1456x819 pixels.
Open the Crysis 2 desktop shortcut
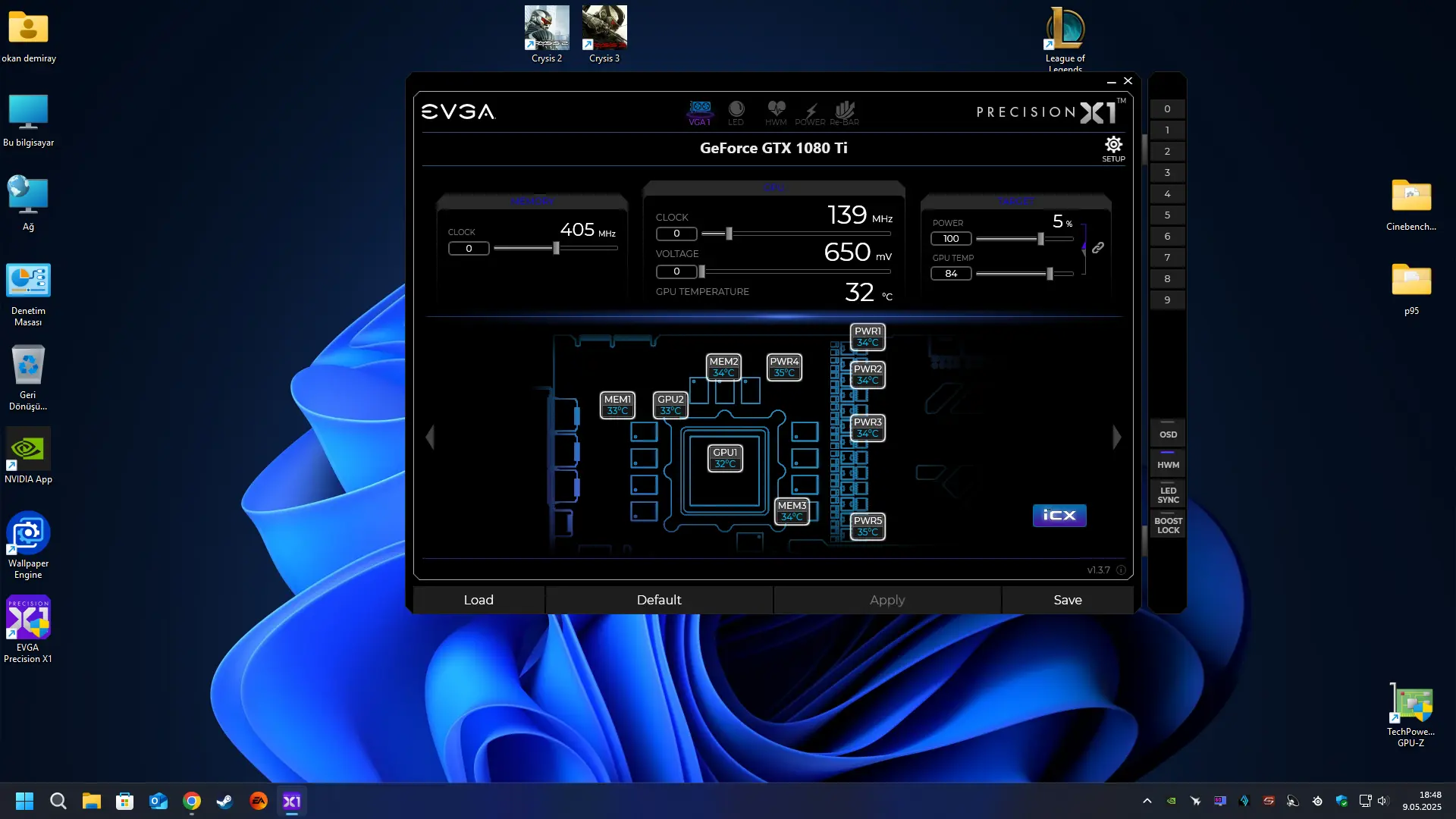tap(547, 35)
